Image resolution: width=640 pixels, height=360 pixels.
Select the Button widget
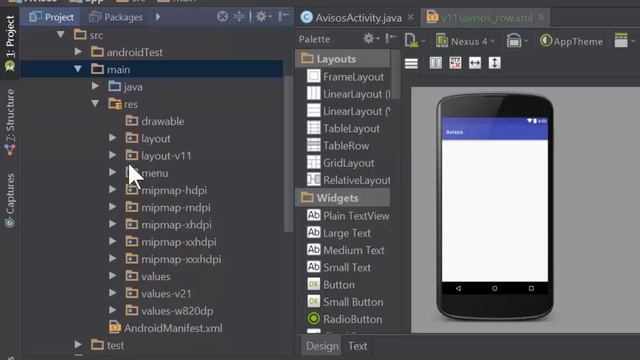(331, 284)
